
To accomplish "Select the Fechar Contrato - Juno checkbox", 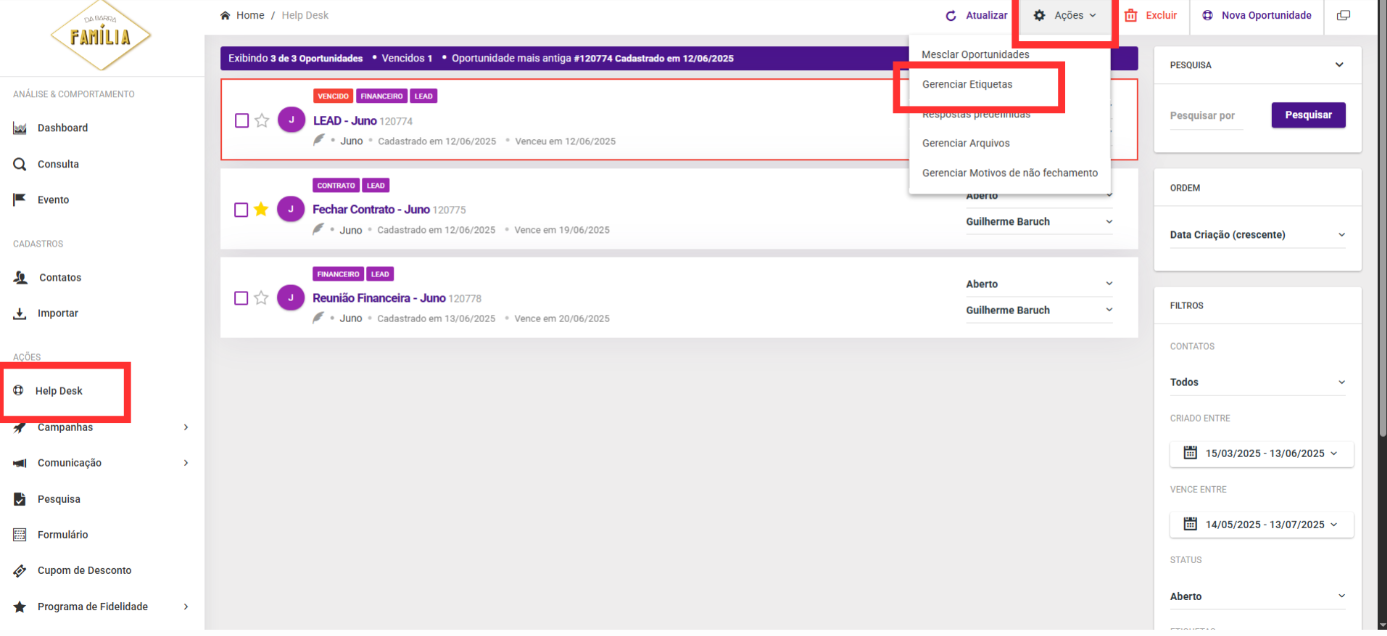I will [241, 210].
